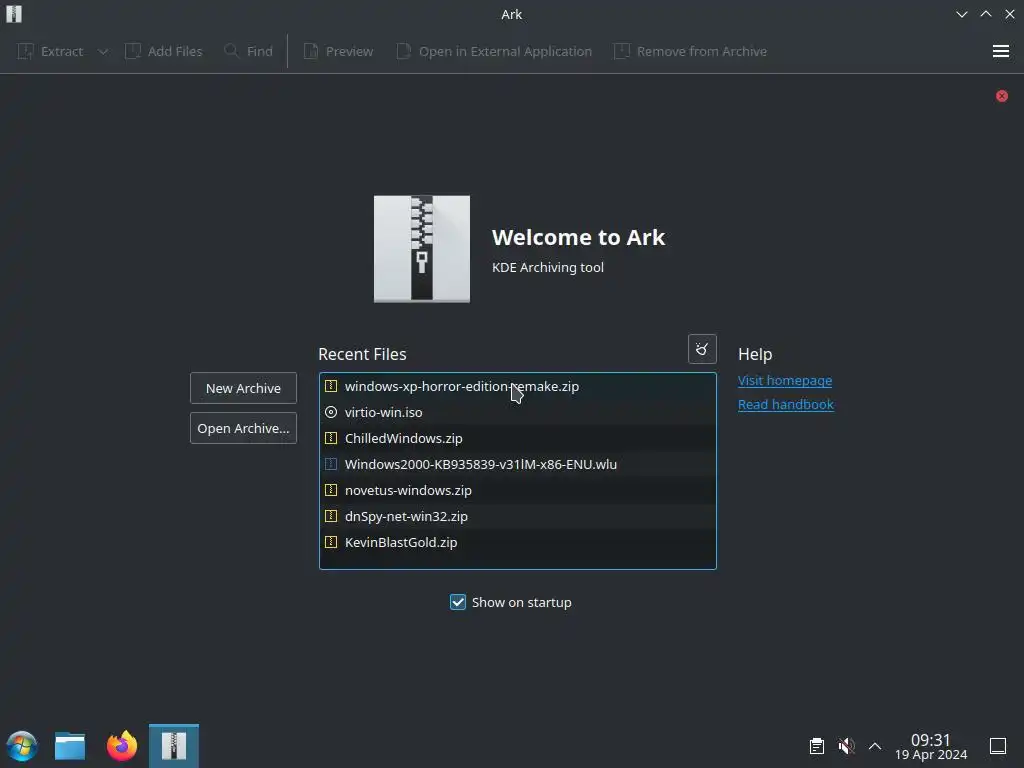1024x768 pixels.
Task: Open novetus-windows.zip recent file
Action: (x=517, y=490)
